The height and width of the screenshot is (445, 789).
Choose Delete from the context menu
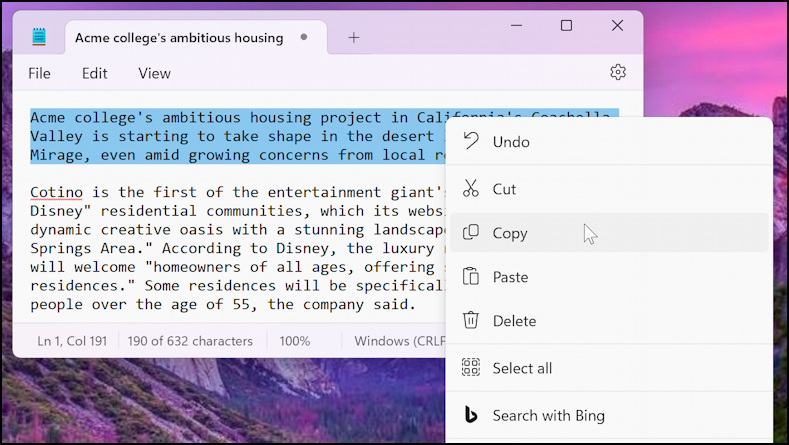pyautogui.click(x=609, y=320)
